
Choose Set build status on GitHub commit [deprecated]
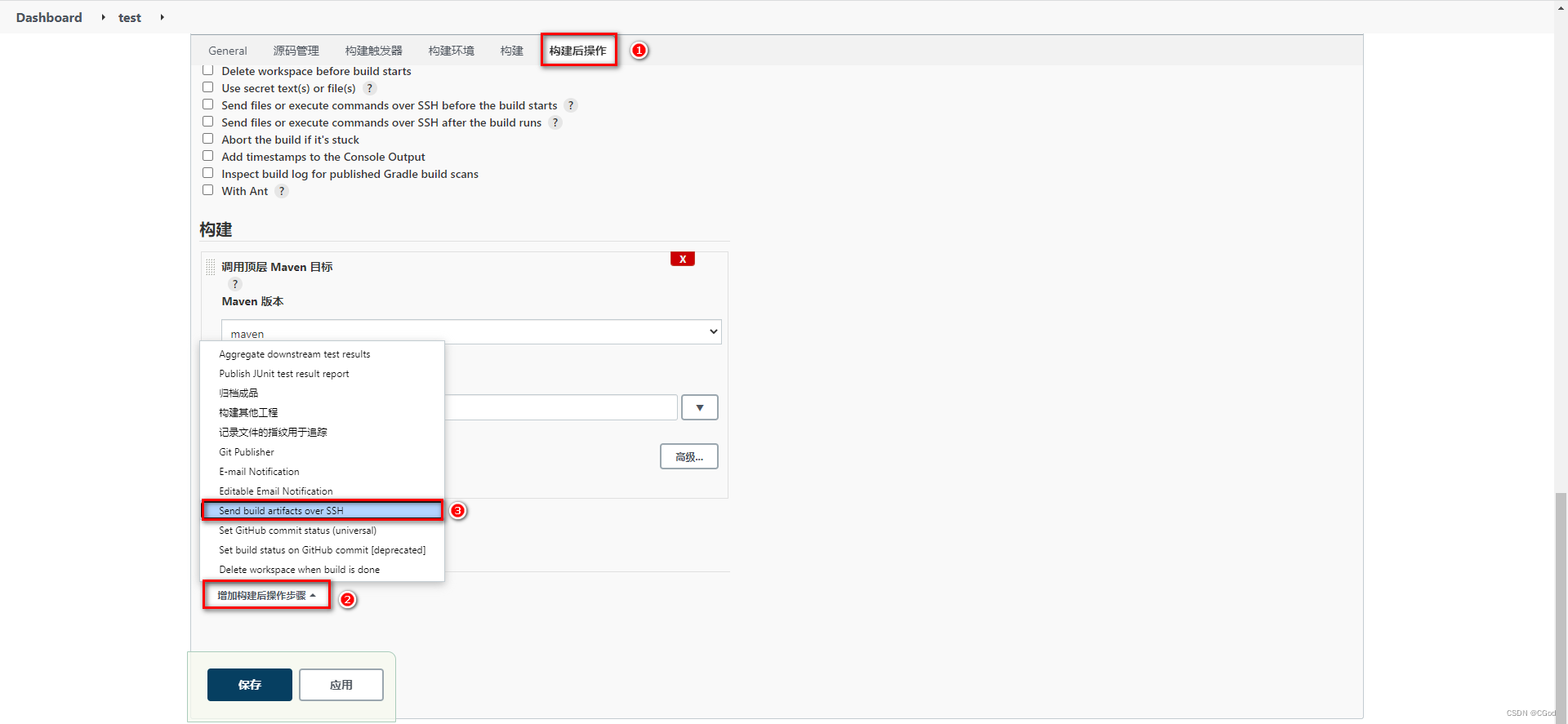(x=323, y=550)
